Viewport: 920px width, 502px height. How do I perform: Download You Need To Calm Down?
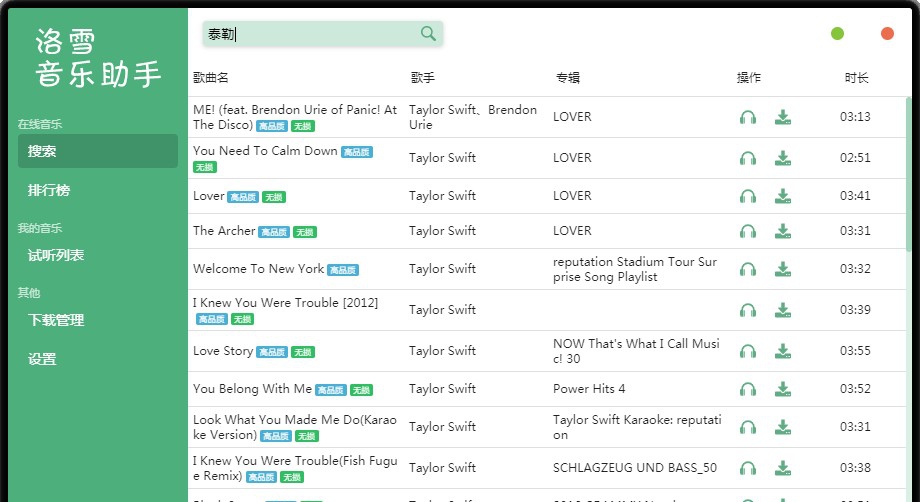point(783,158)
